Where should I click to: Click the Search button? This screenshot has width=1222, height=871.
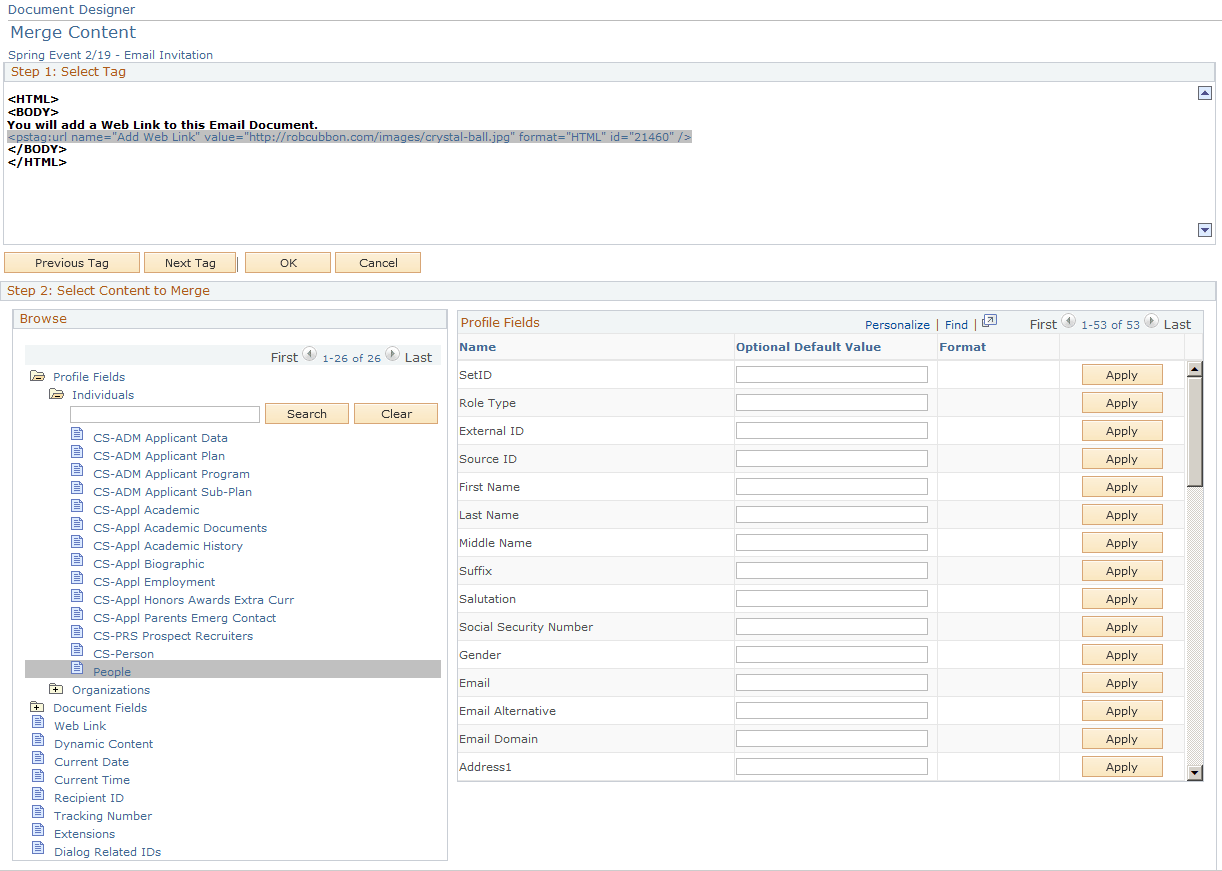click(x=306, y=413)
